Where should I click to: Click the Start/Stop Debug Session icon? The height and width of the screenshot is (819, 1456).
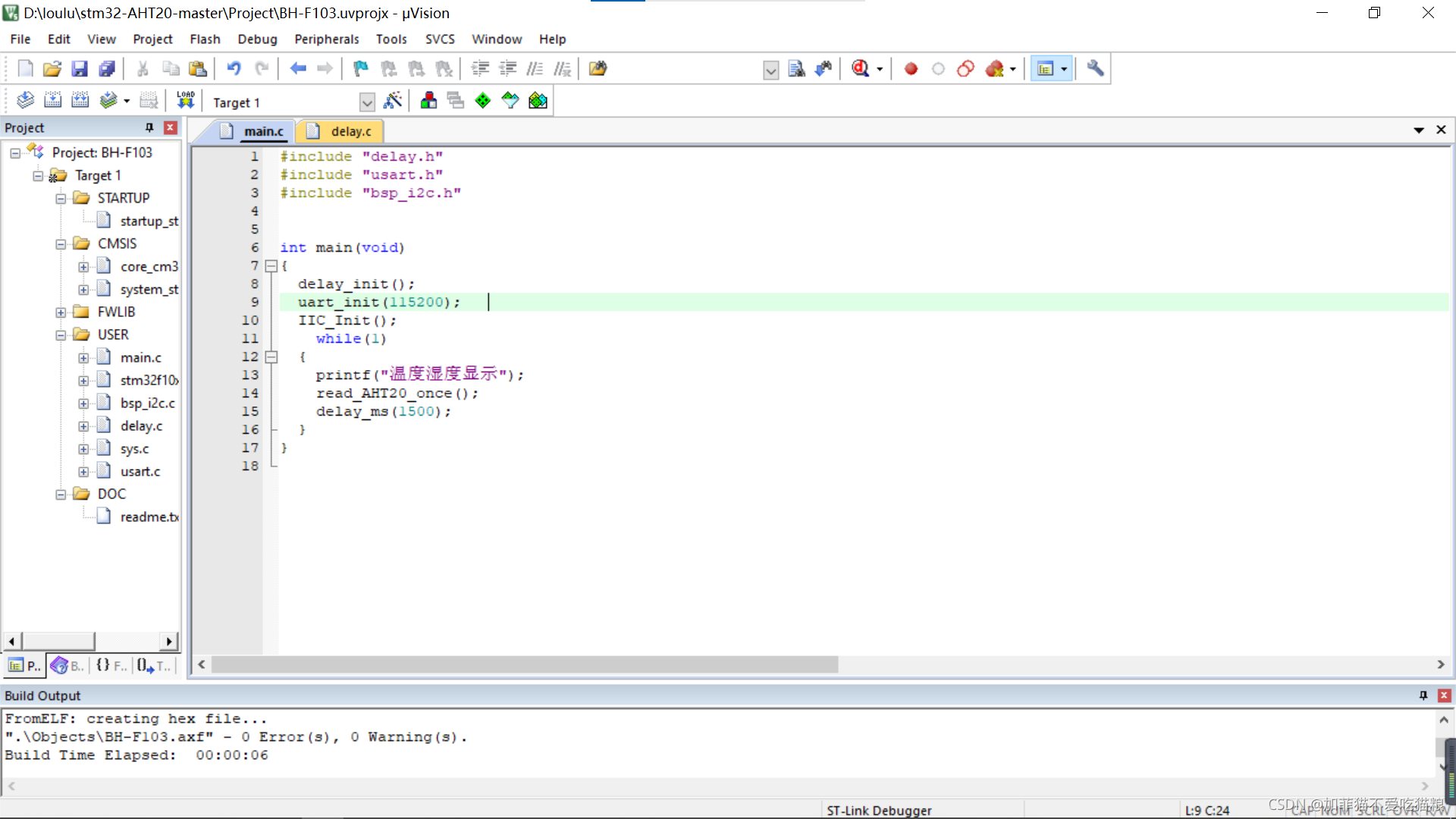860,69
